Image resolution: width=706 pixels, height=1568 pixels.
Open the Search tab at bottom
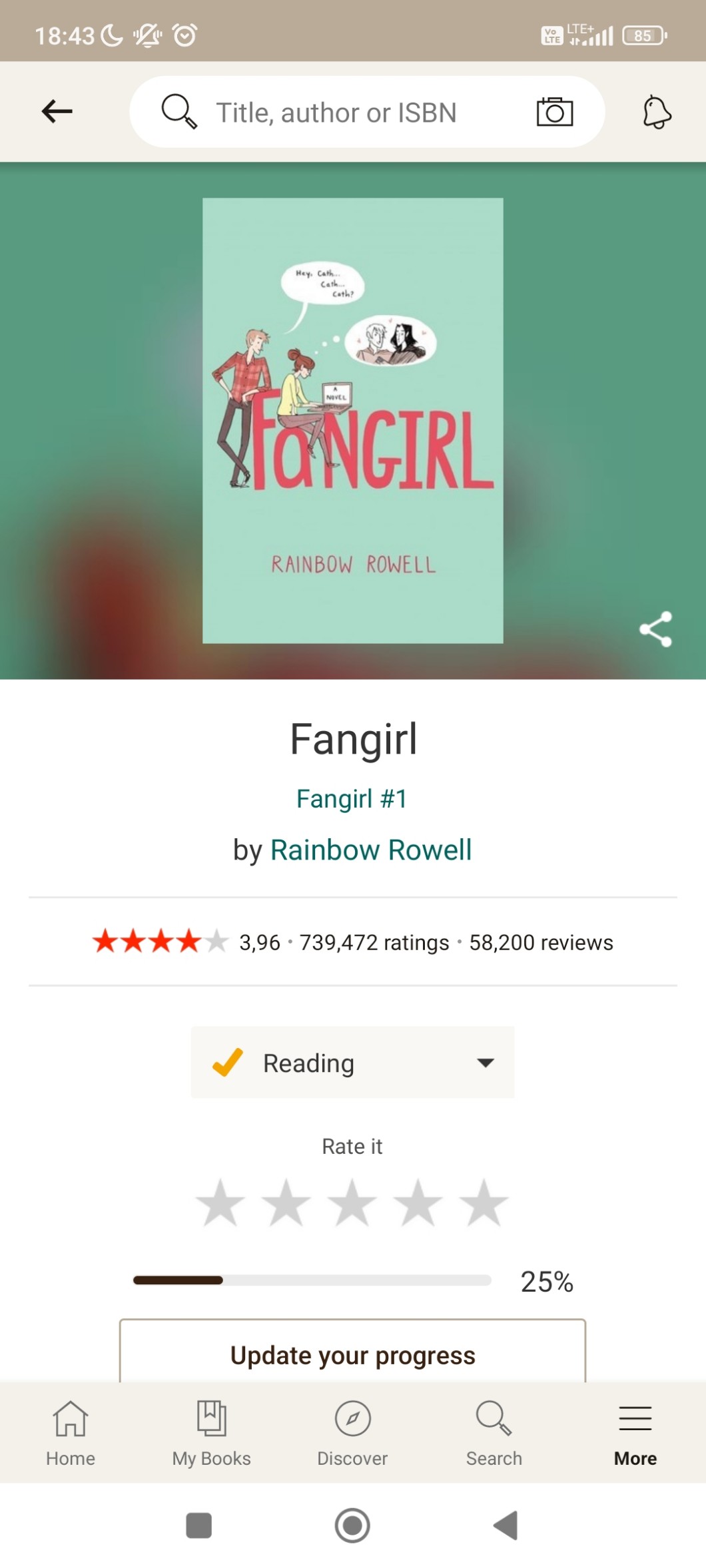[494, 1433]
